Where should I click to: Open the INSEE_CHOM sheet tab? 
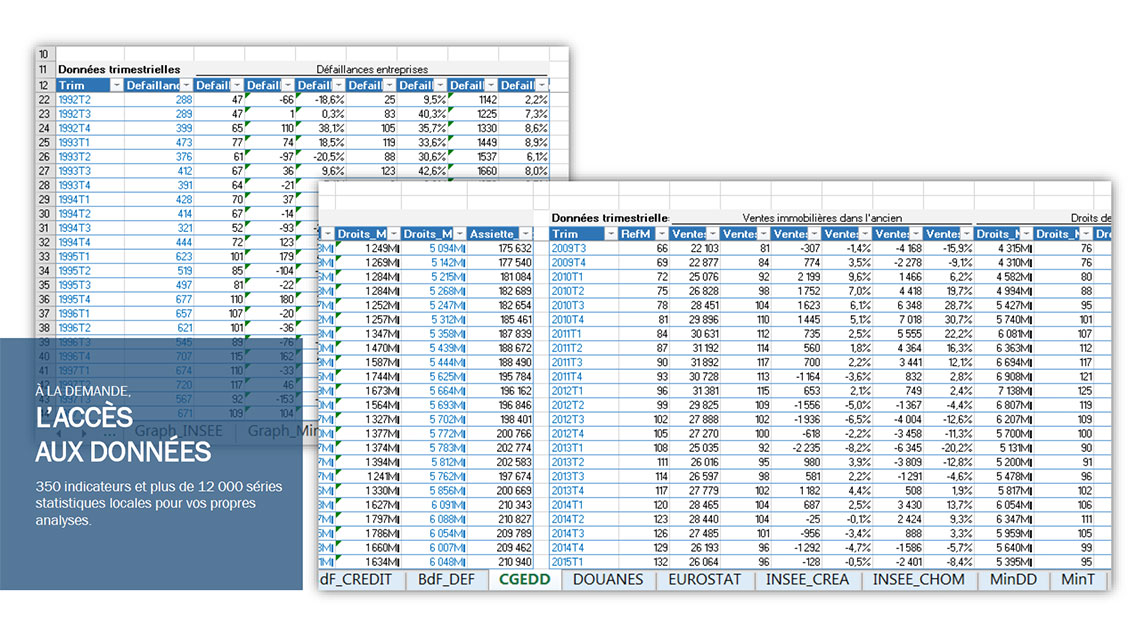pos(918,579)
